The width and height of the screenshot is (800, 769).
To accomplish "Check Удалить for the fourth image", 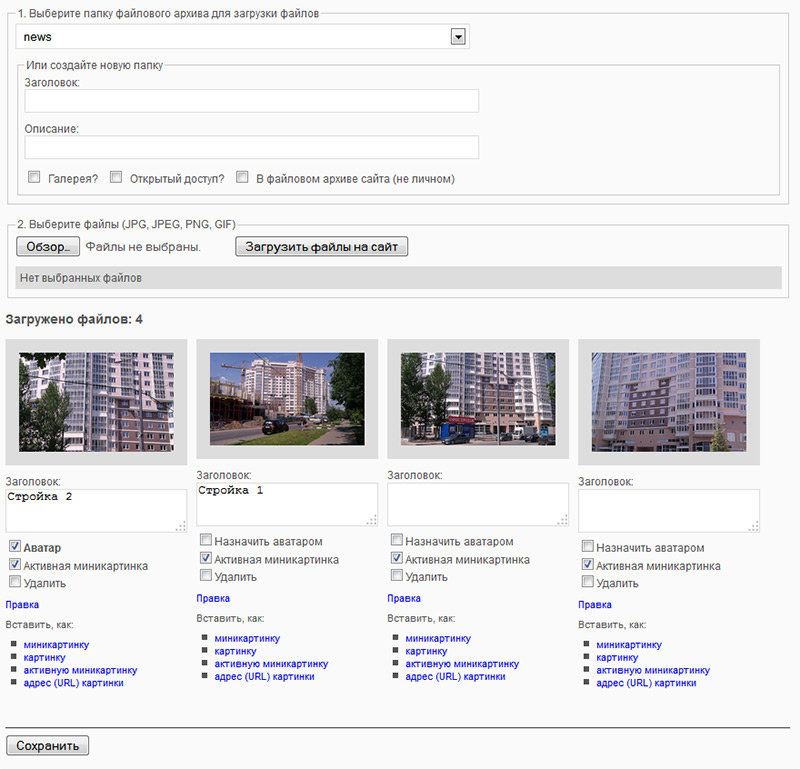I will (x=588, y=582).
